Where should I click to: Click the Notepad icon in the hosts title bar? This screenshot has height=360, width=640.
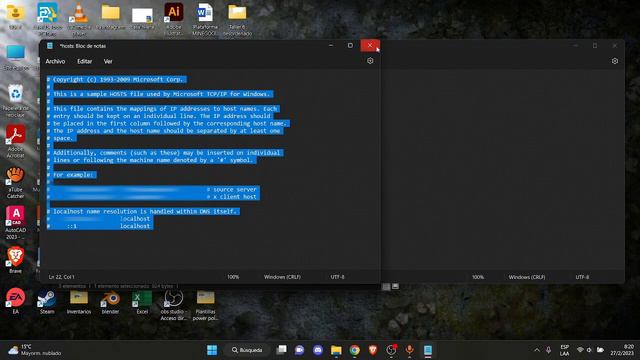50,46
